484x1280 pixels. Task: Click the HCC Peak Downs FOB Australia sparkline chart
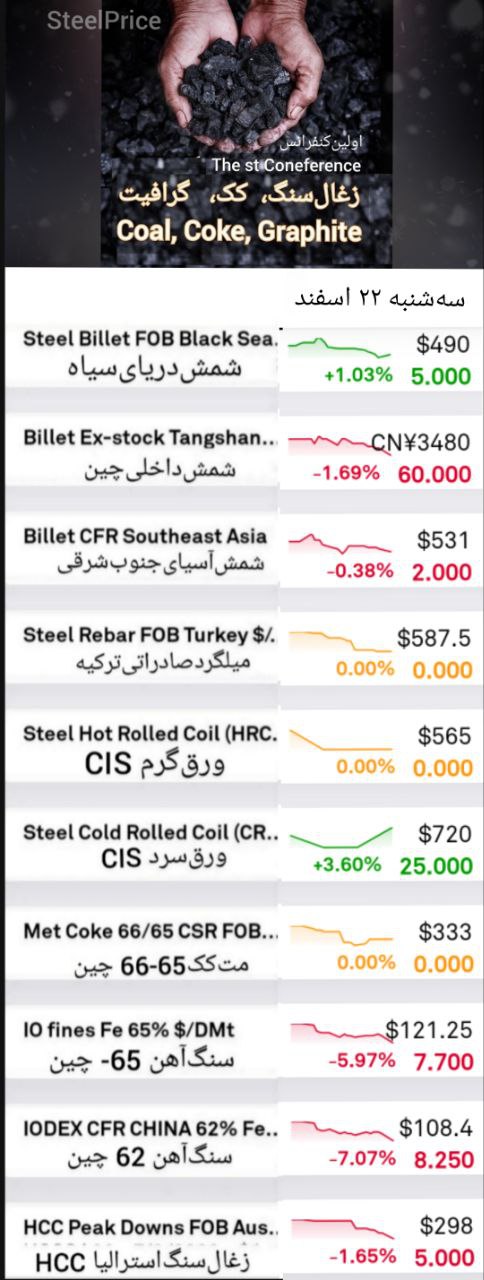pos(338,1228)
